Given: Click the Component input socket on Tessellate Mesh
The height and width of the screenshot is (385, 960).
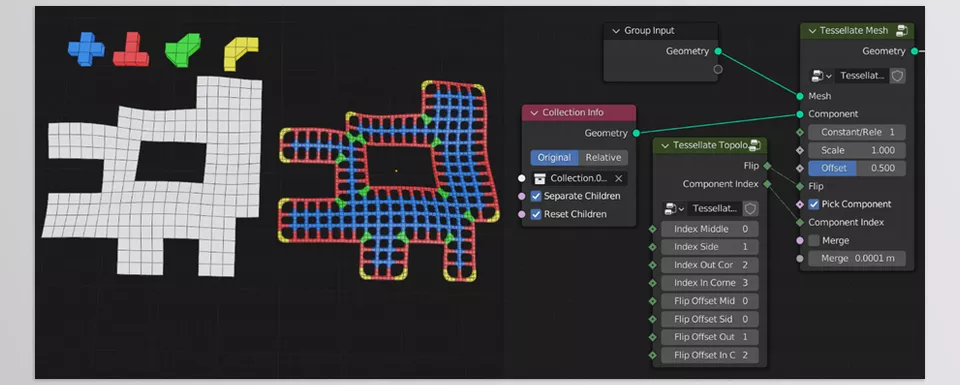Looking at the screenshot, I should point(800,114).
